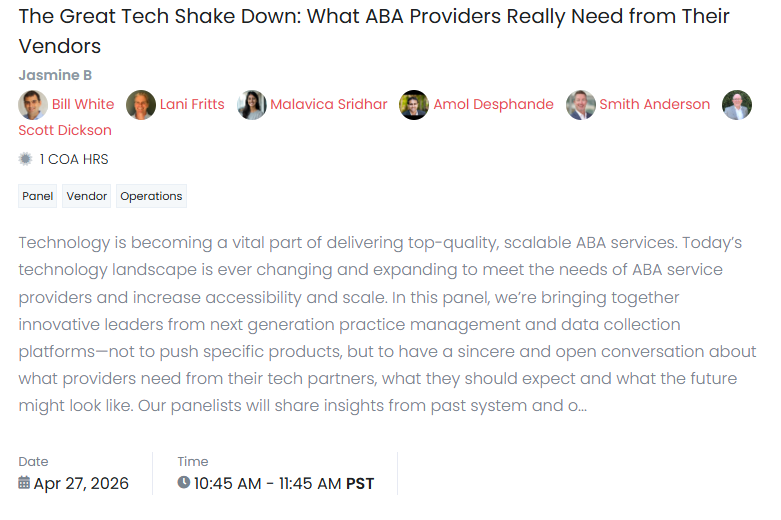This screenshot has width=781, height=520.
Task: Click Lani Fritts' avatar photo
Action: coord(141,105)
